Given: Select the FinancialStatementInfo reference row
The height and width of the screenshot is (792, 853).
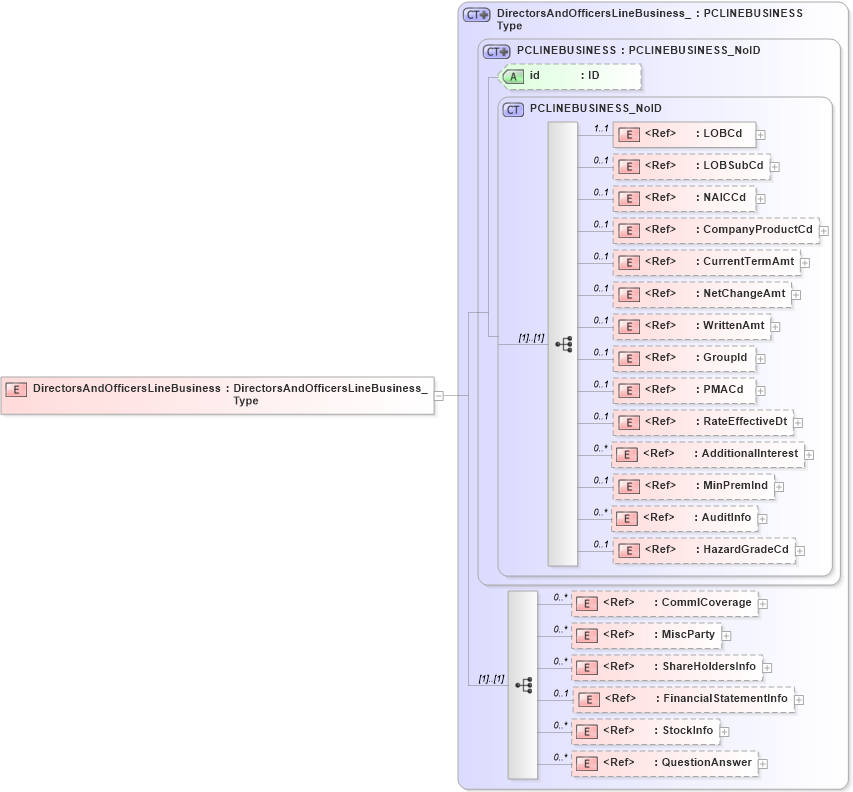Looking at the screenshot, I should point(688,699).
